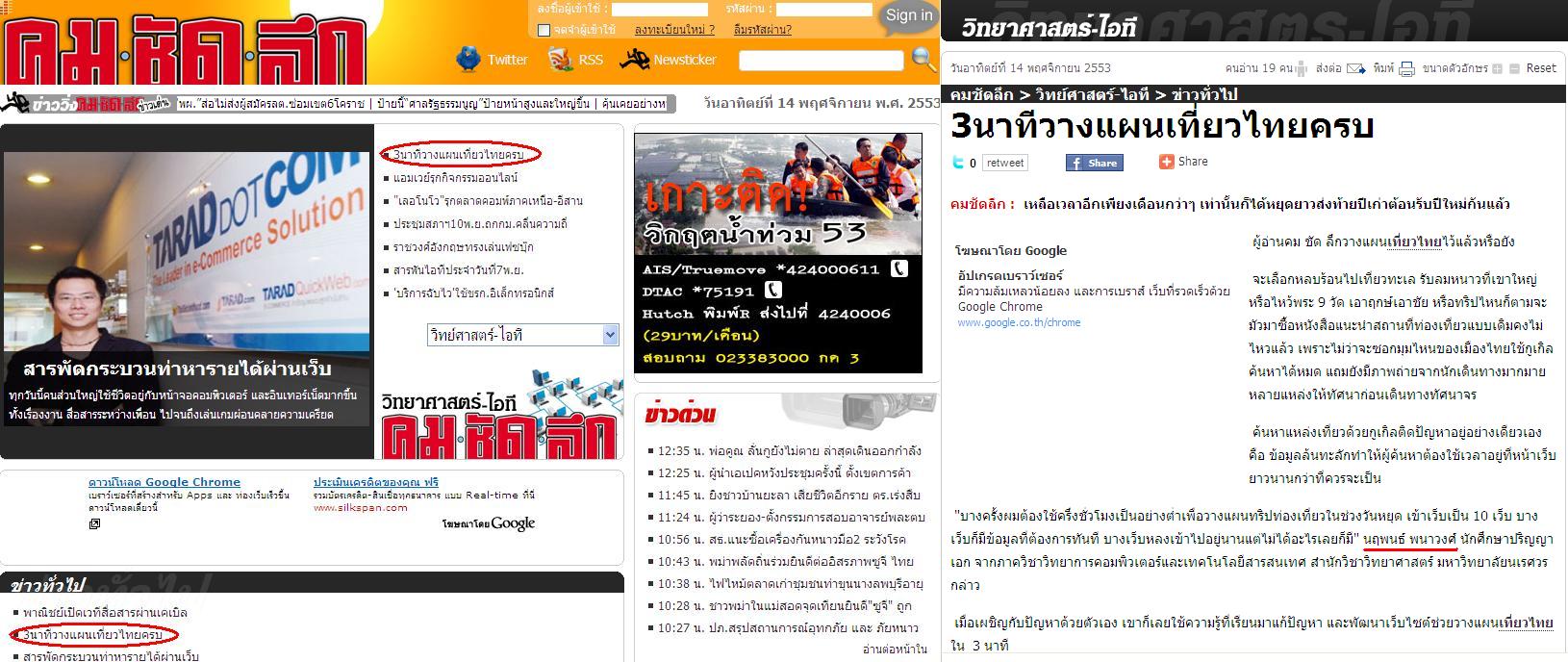Viewport: 1568px width, 662px height.
Task: Open the 12:25 น. breaking news item
Action: [x=785, y=472]
